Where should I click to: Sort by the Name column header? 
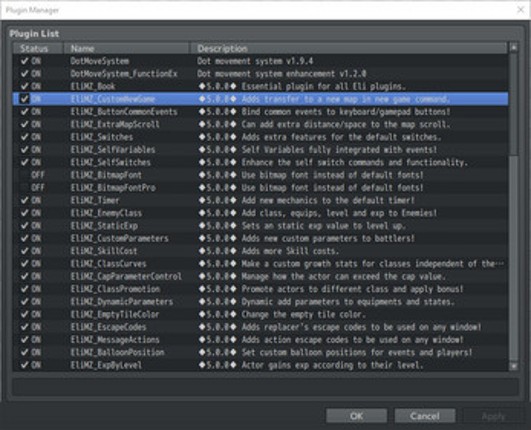click(x=126, y=48)
